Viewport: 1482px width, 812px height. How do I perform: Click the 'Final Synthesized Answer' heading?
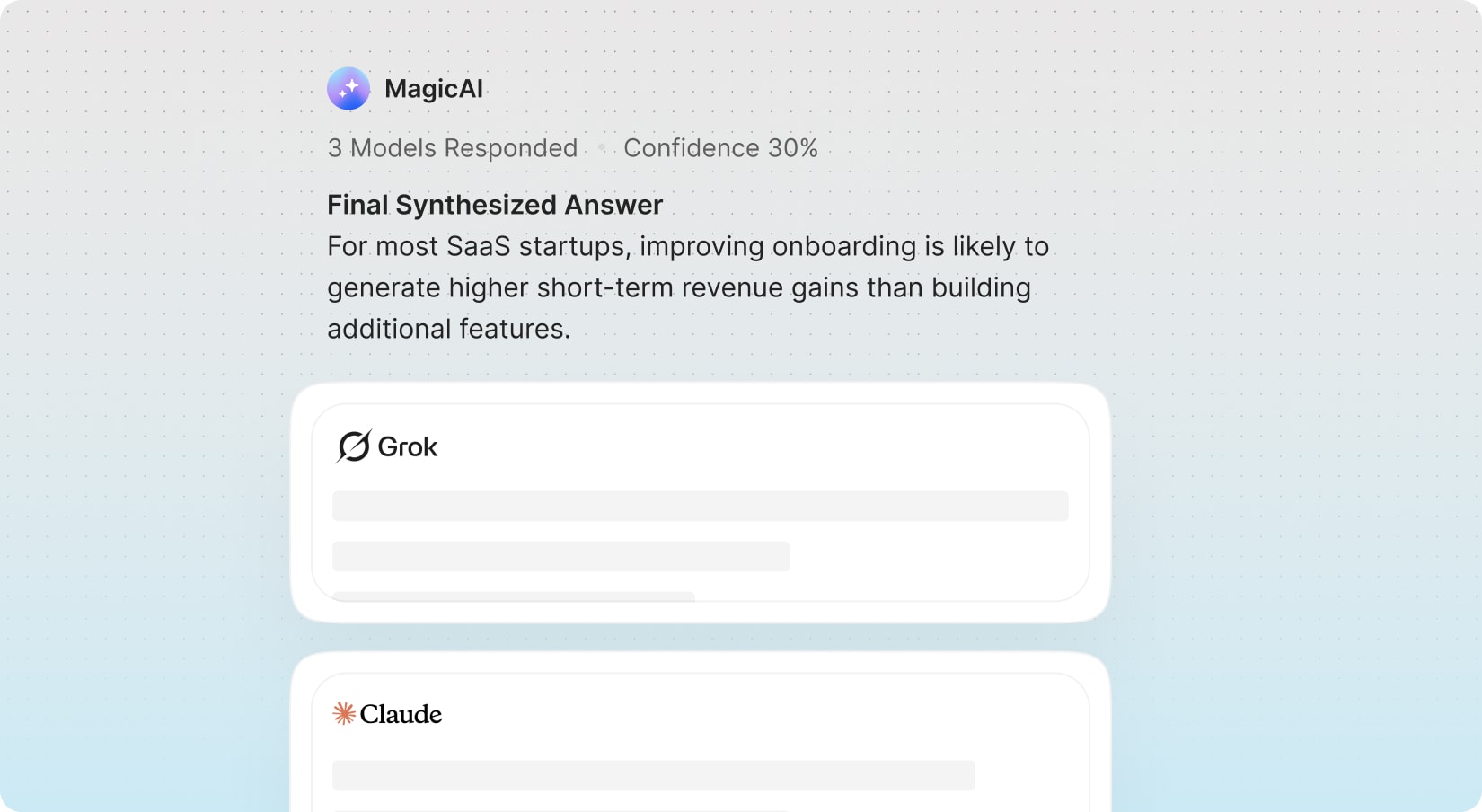click(495, 205)
